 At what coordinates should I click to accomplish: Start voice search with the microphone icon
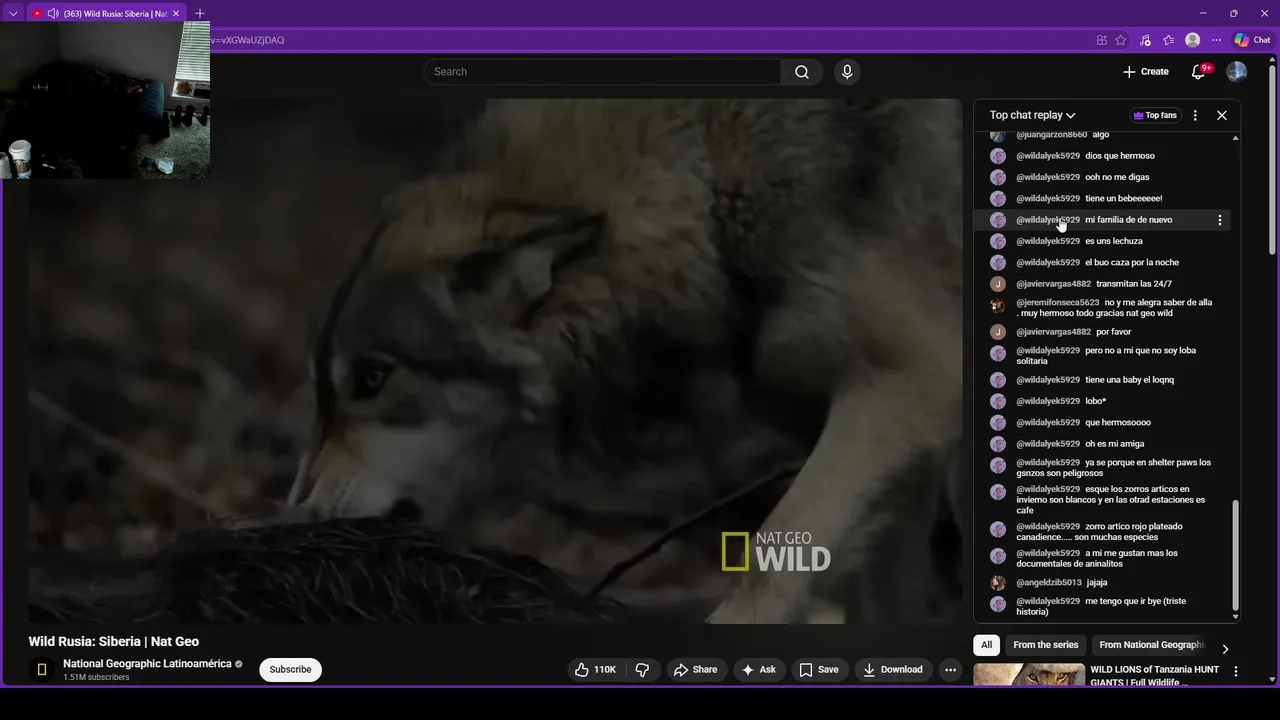847,72
